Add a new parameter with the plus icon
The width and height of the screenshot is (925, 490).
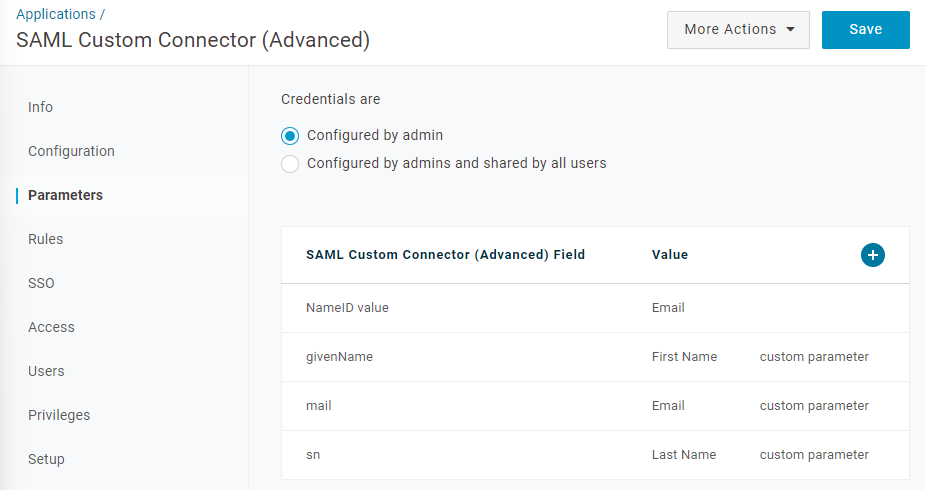point(872,255)
